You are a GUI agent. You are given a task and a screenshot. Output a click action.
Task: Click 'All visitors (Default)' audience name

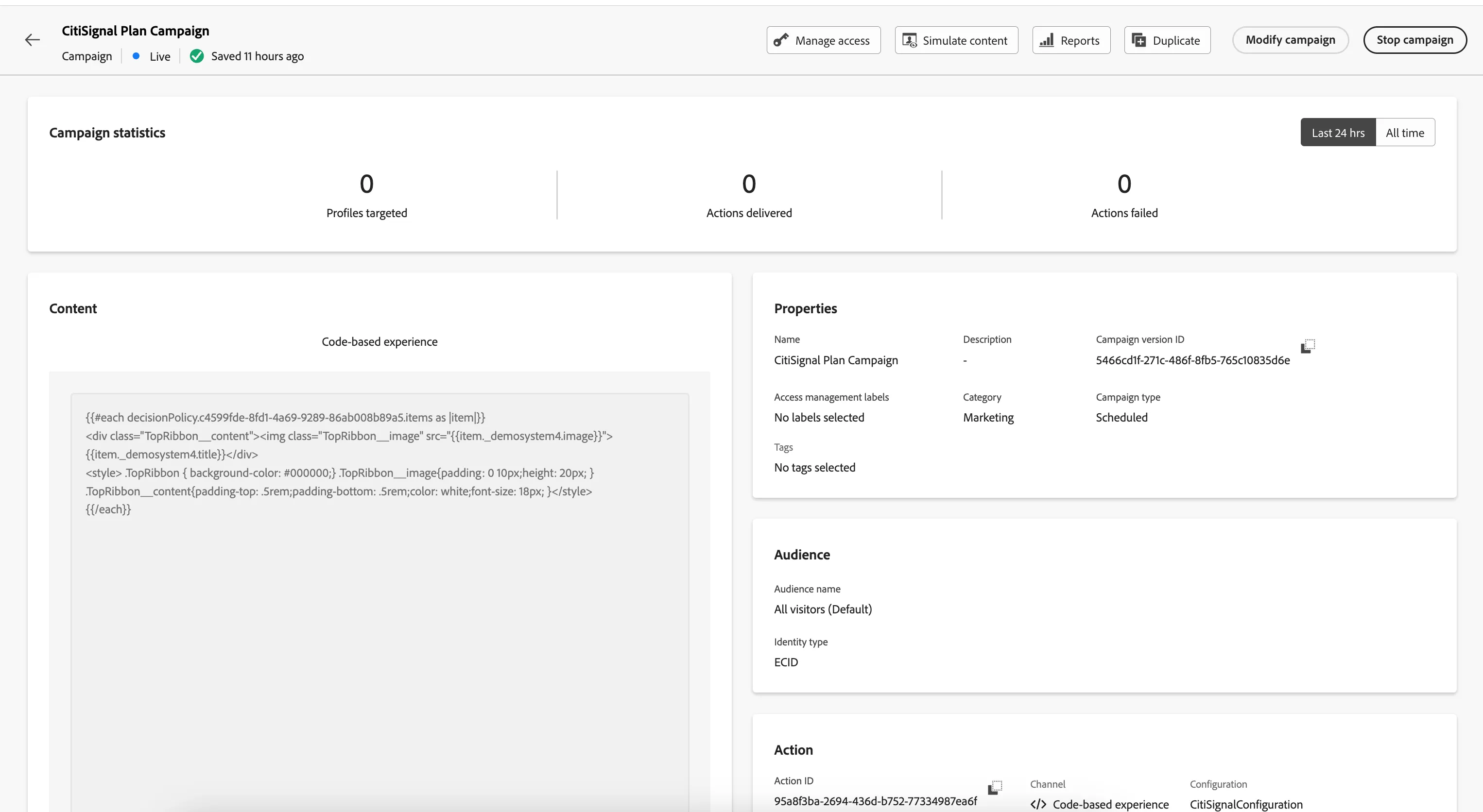[x=823, y=609]
